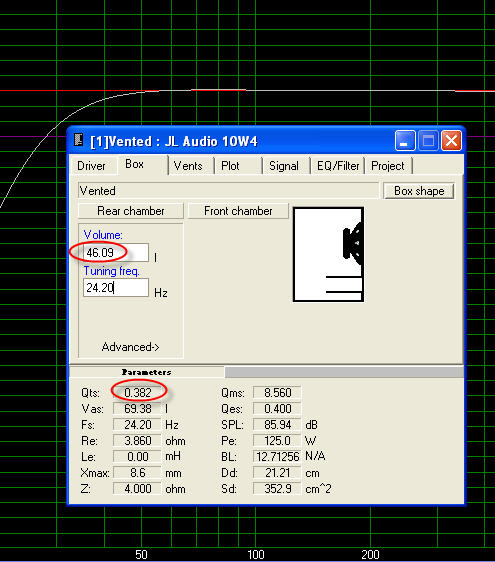Select the Rear chamber button
The height and width of the screenshot is (562, 495).
(131, 211)
